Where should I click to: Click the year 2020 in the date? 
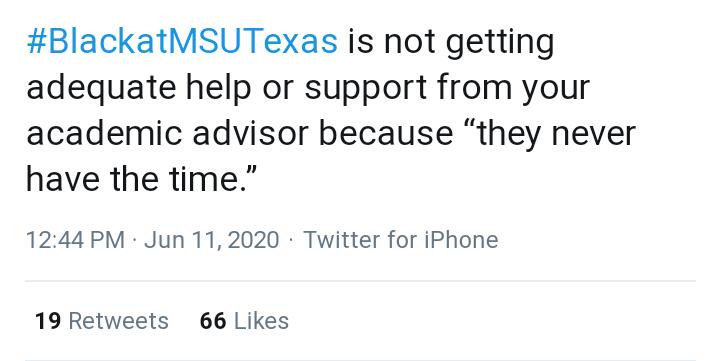[253, 240]
